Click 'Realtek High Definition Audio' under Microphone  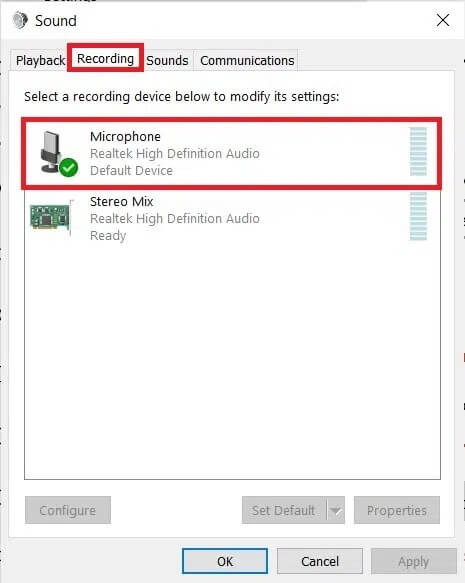(x=175, y=154)
